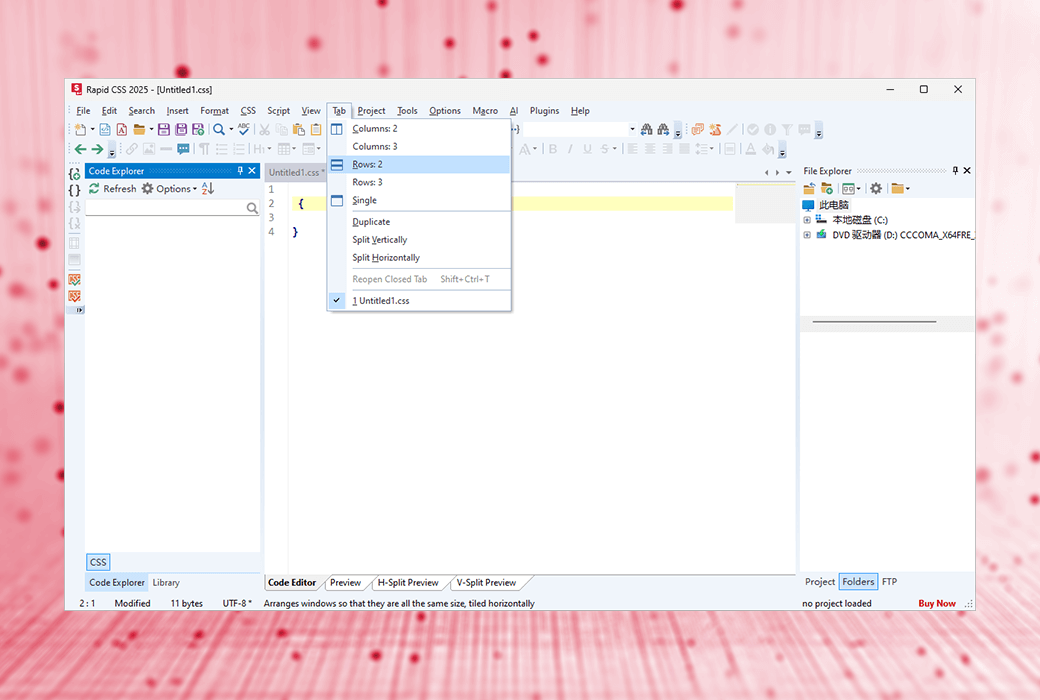Click the curly braces with plus sidebar icon
This screenshot has height=700, width=1040.
74,174
